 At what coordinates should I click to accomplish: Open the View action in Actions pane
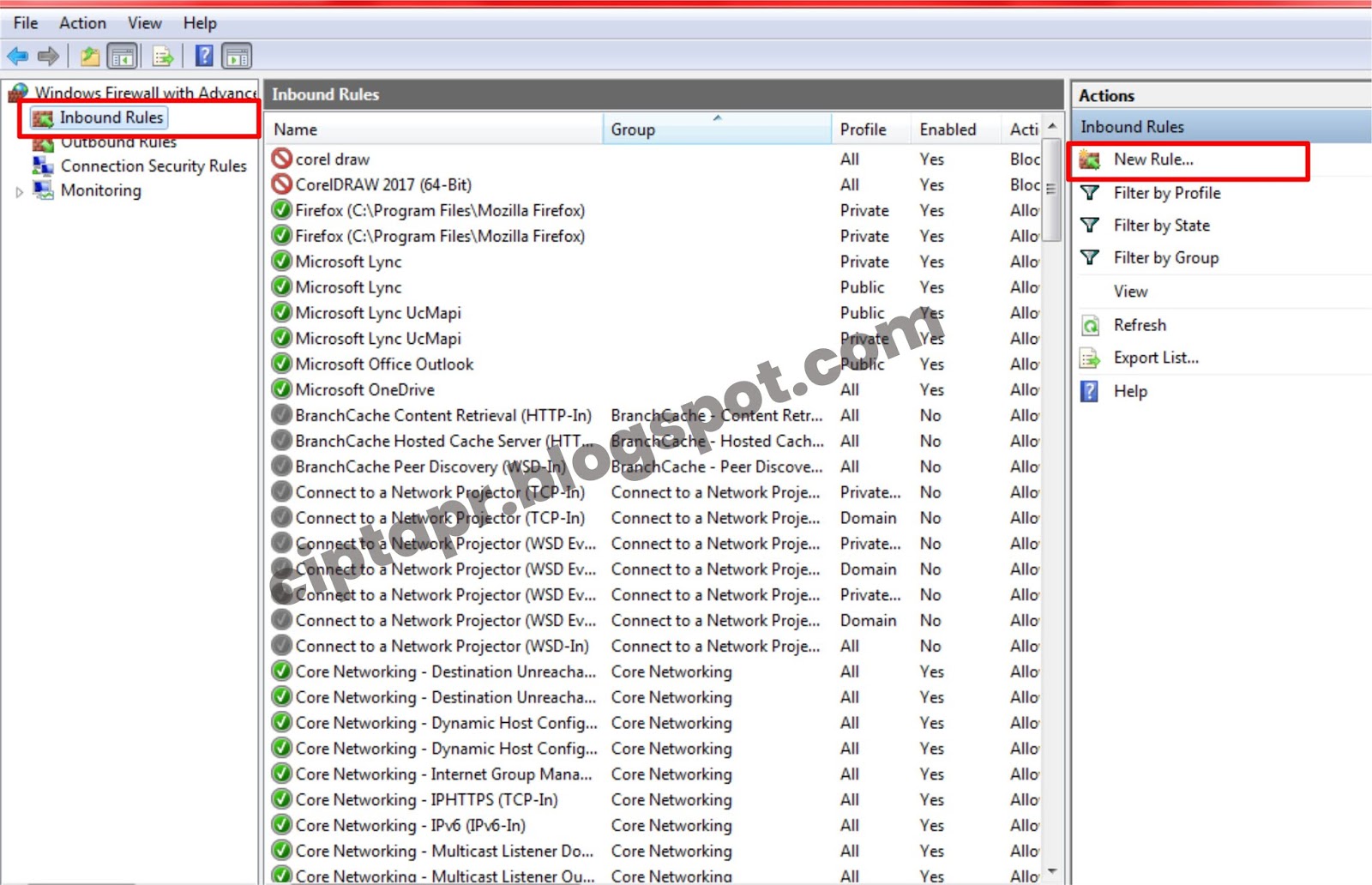pyautogui.click(x=1130, y=292)
